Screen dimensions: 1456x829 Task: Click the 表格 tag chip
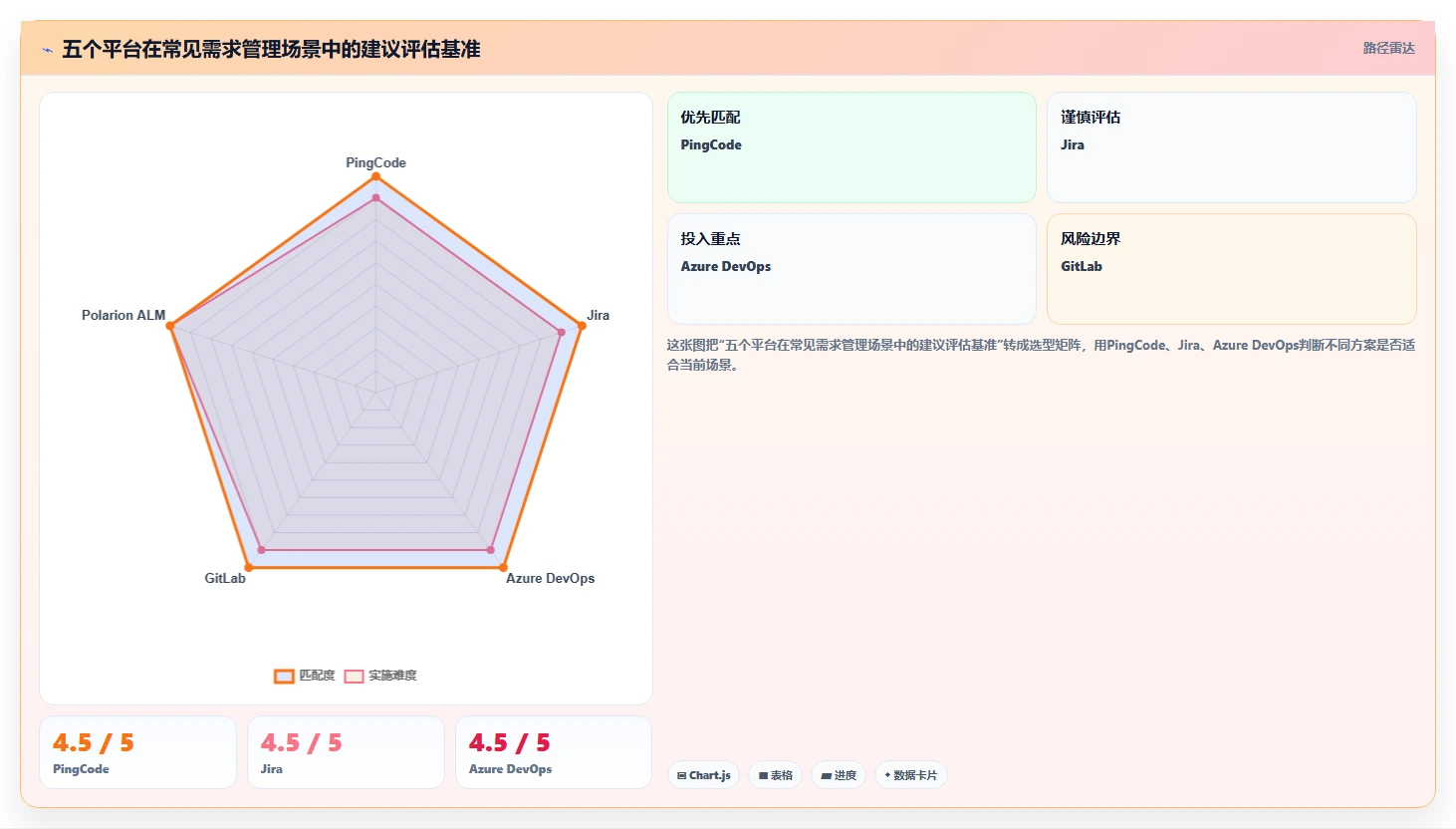tap(776, 775)
